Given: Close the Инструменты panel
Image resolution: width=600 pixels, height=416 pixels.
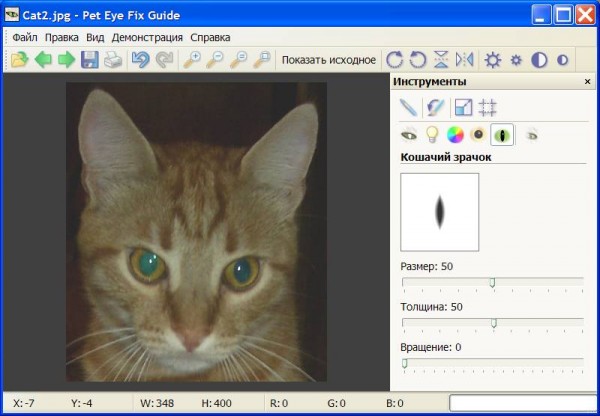Looking at the screenshot, I should pos(587,82).
